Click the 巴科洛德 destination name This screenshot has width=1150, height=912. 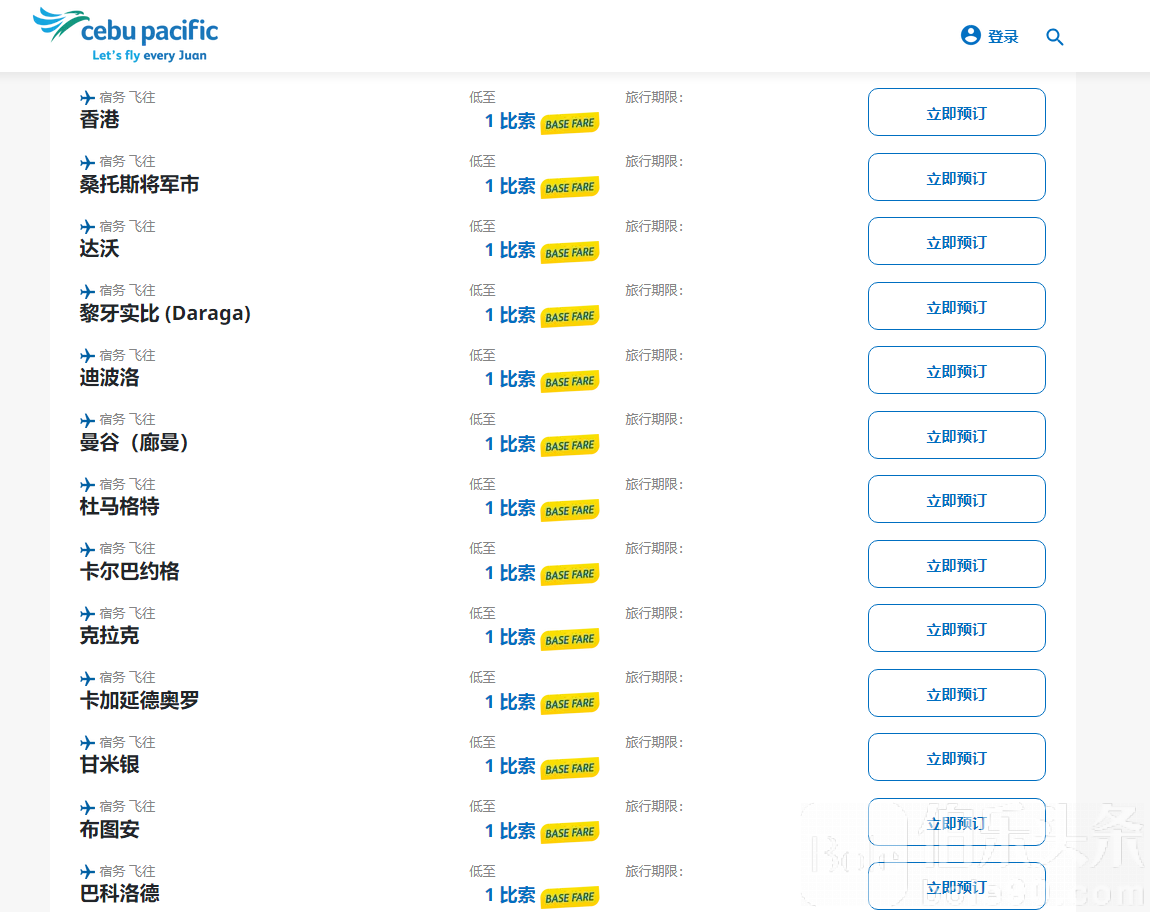120,893
